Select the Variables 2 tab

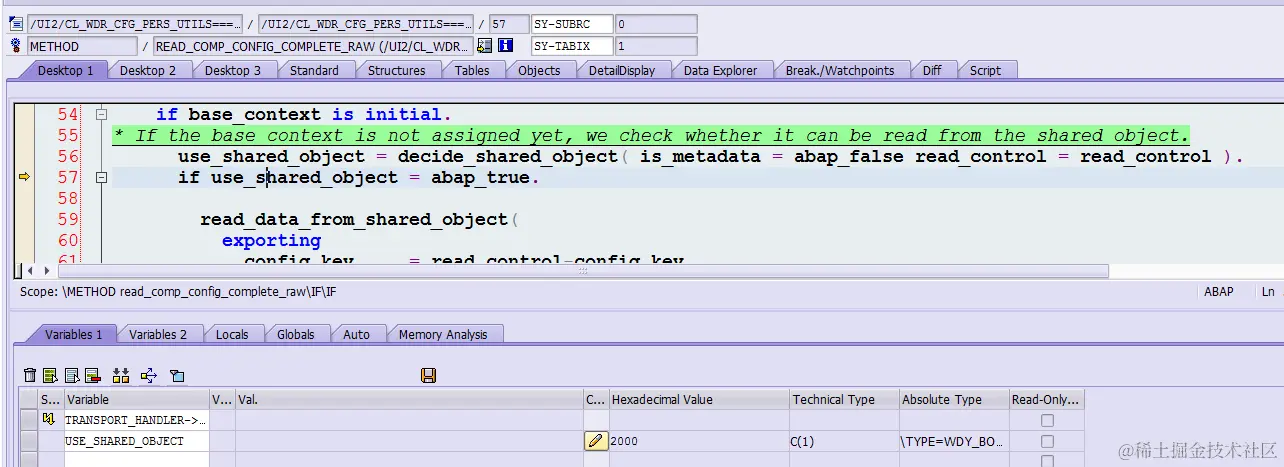click(158, 334)
